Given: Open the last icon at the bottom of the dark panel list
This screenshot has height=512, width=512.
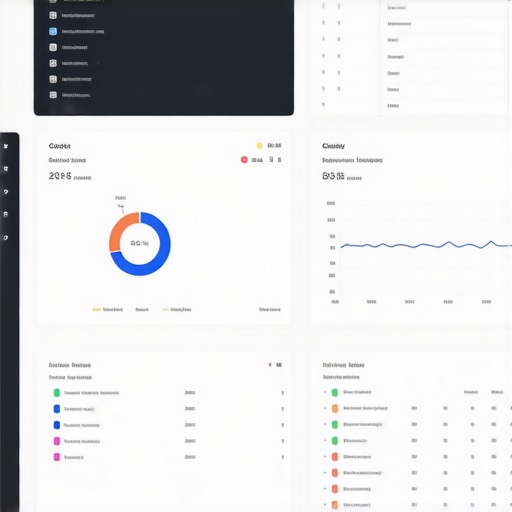Looking at the screenshot, I should coord(53,95).
